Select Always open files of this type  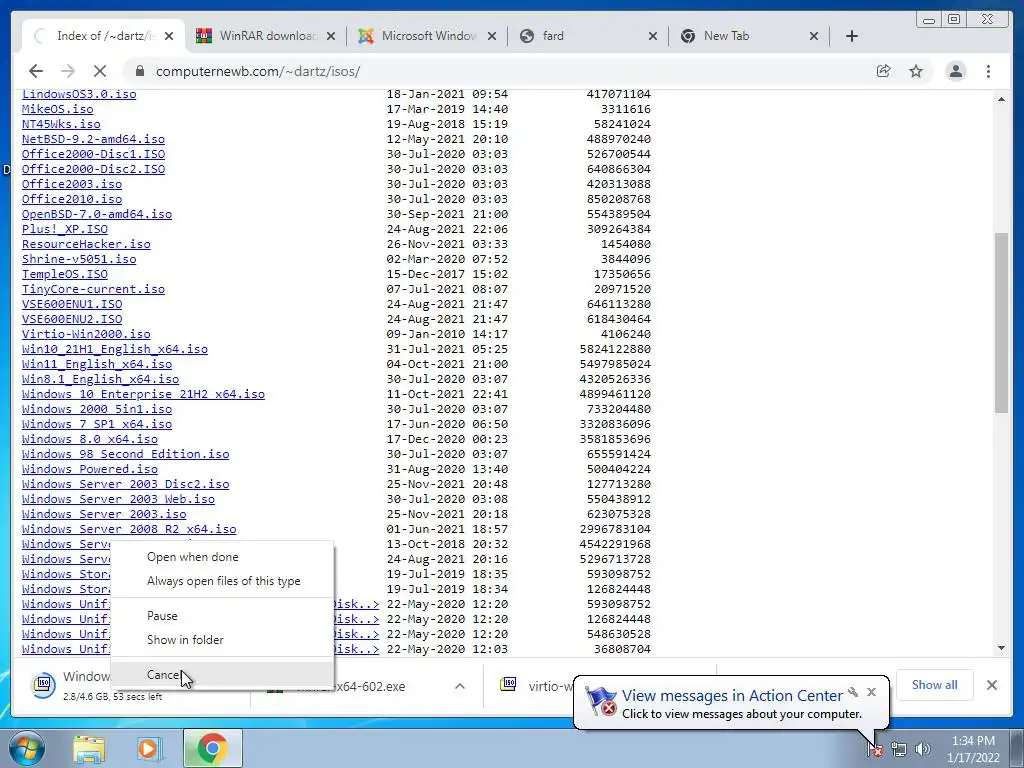[x=222, y=581]
